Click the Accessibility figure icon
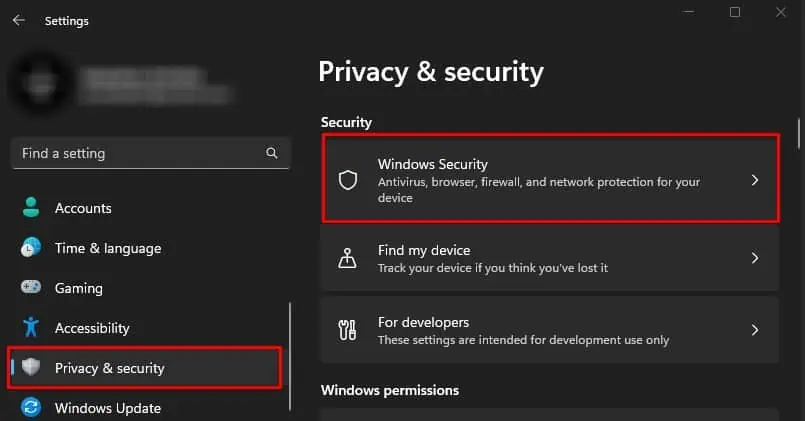 point(31,328)
